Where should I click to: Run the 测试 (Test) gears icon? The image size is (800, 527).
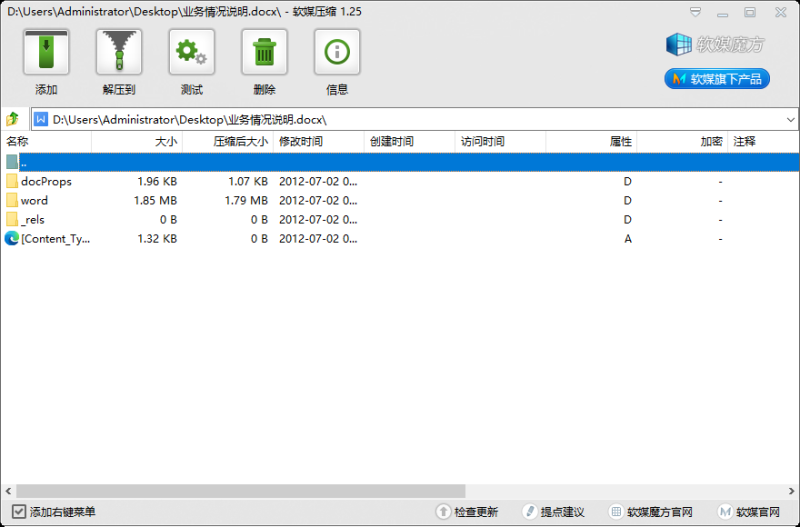192,52
